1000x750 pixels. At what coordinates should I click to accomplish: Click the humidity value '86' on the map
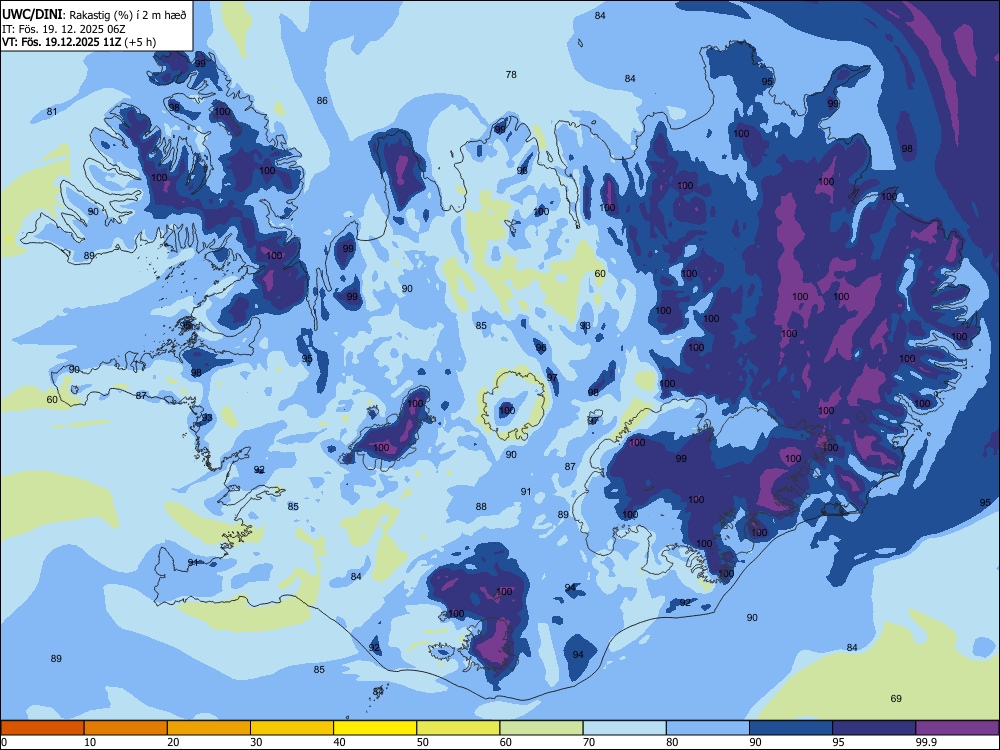click(322, 101)
